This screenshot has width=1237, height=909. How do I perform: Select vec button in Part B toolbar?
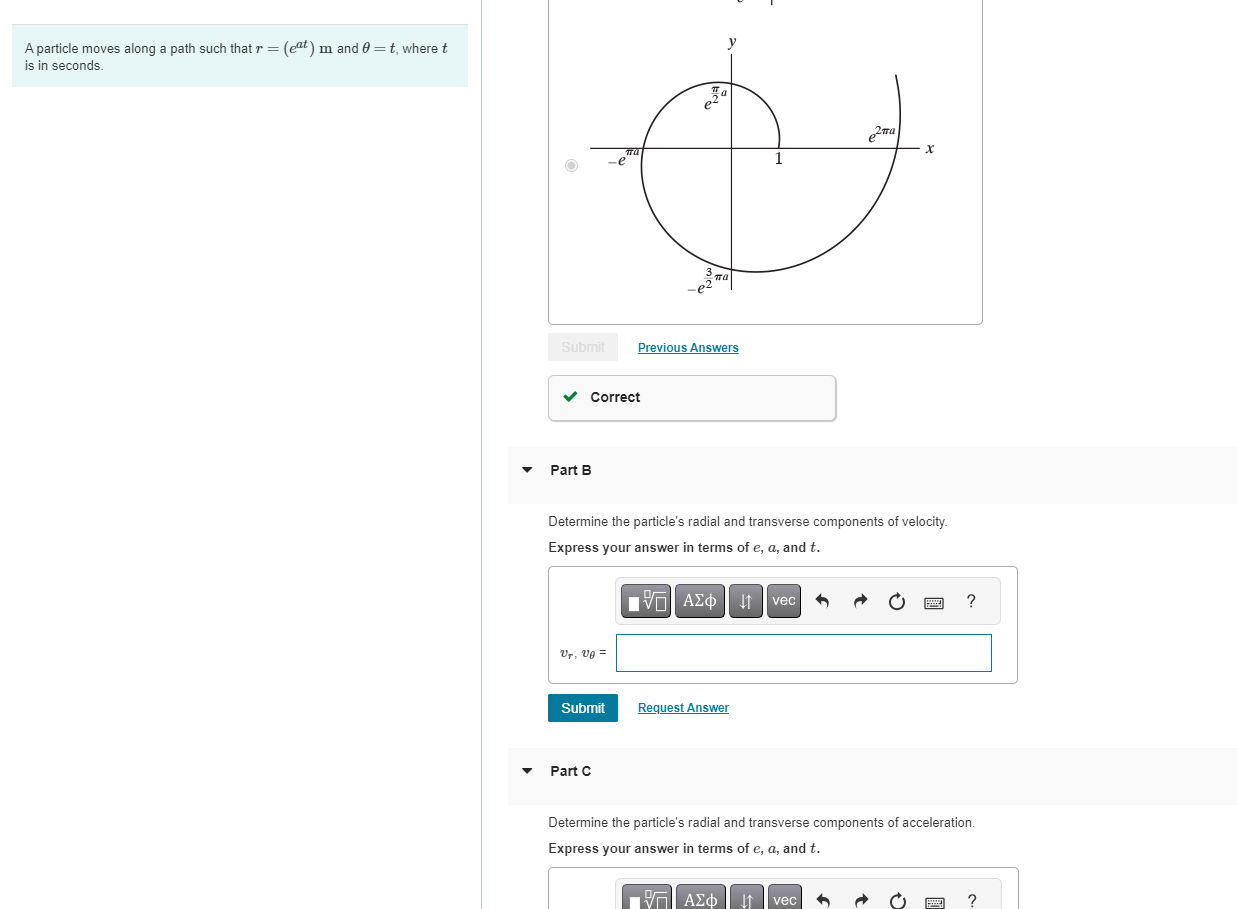click(784, 601)
